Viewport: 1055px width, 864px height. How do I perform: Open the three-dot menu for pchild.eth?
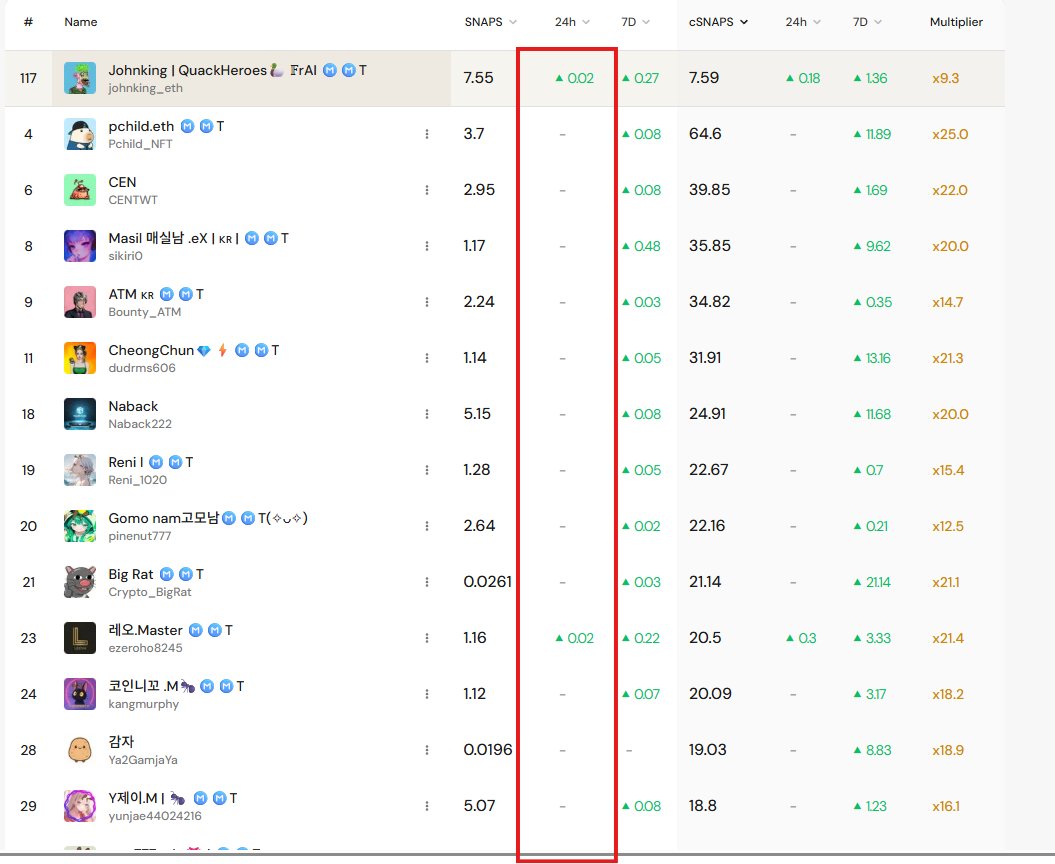427,134
